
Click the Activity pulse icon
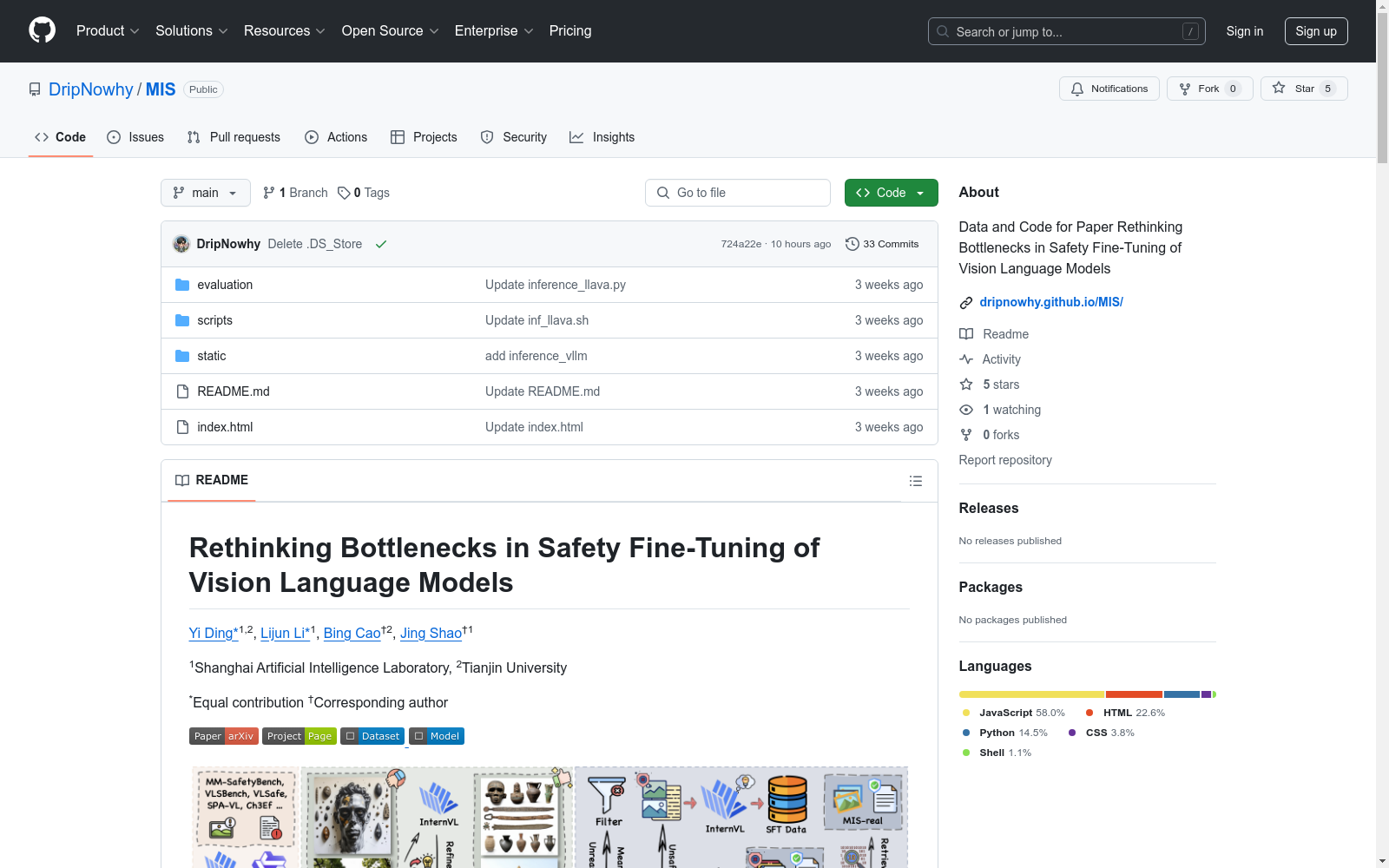pyautogui.click(x=966, y=359)
